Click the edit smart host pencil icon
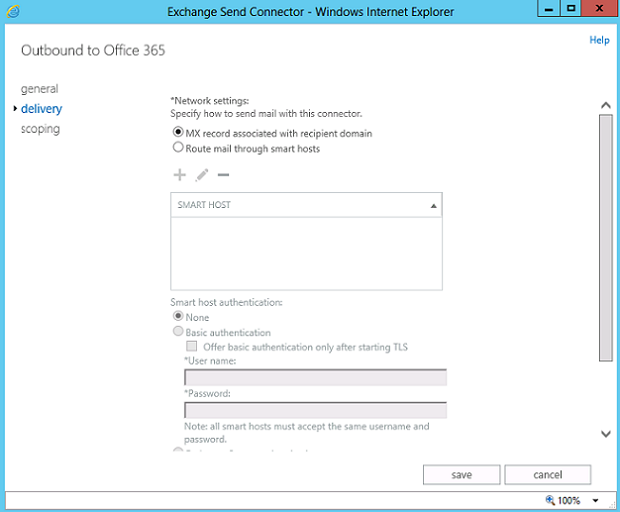The width and height of the screenshot is (620, 512). pos(202,175)
